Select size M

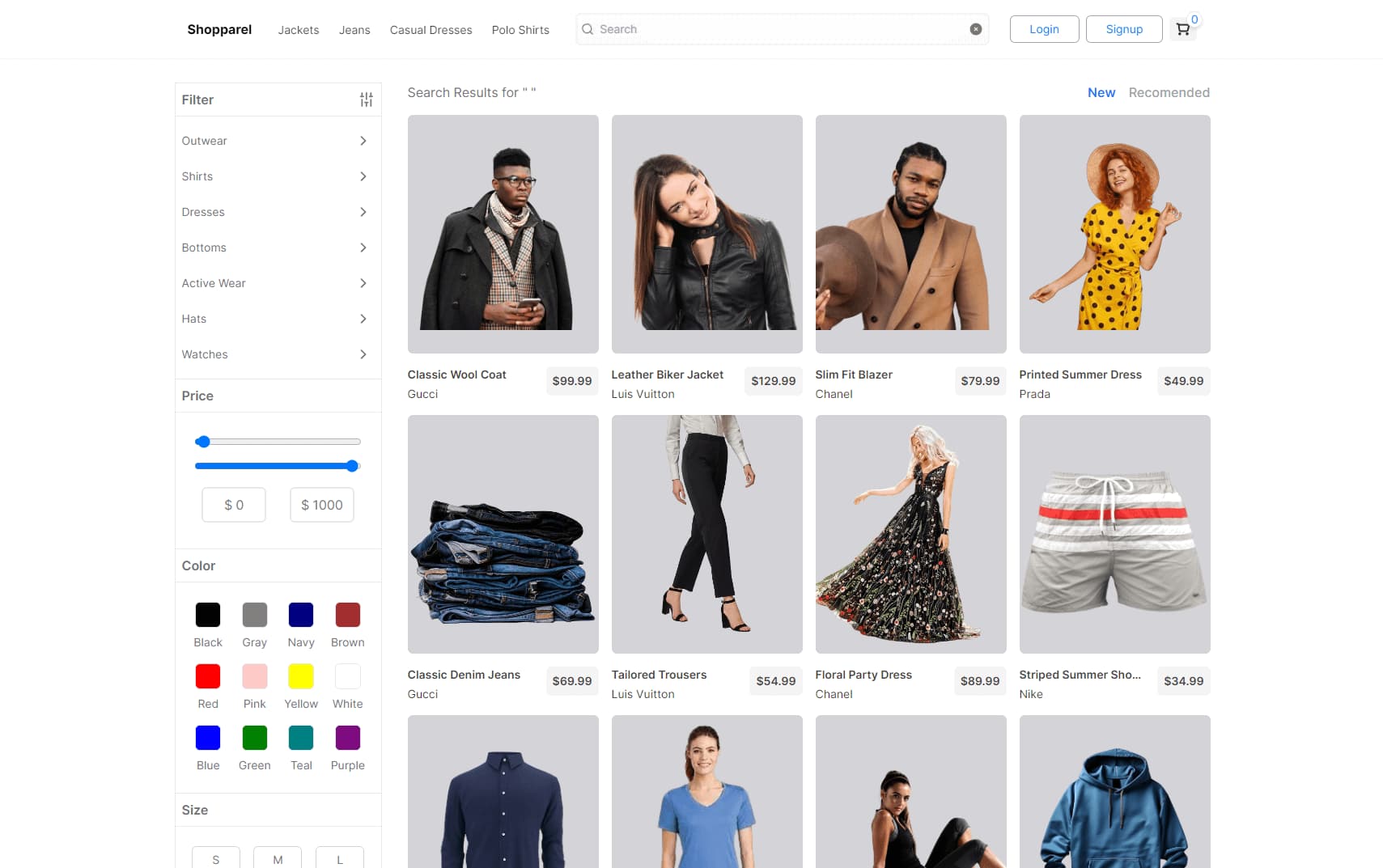(277, 859)
